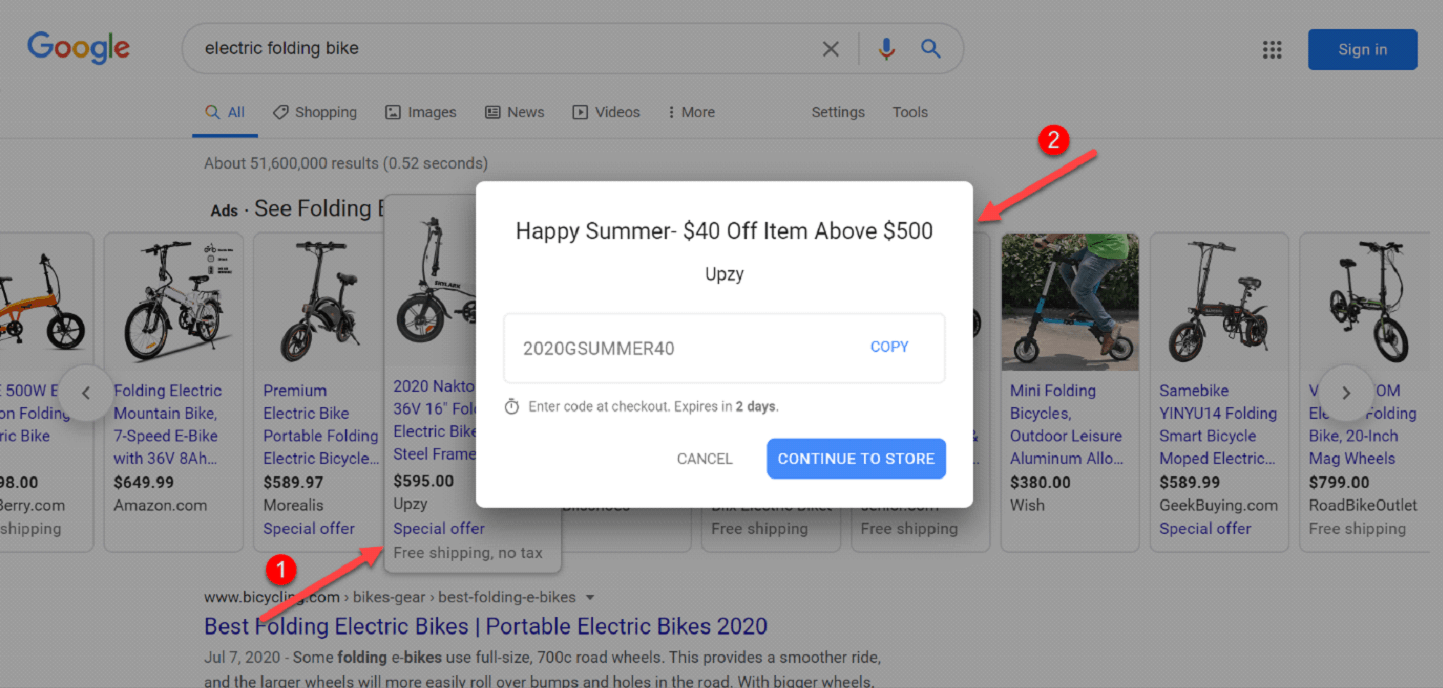Clear the search box with the X icon
This screenshot has height=688, width=1443.
pyautogui.click(x=830, y=49)
